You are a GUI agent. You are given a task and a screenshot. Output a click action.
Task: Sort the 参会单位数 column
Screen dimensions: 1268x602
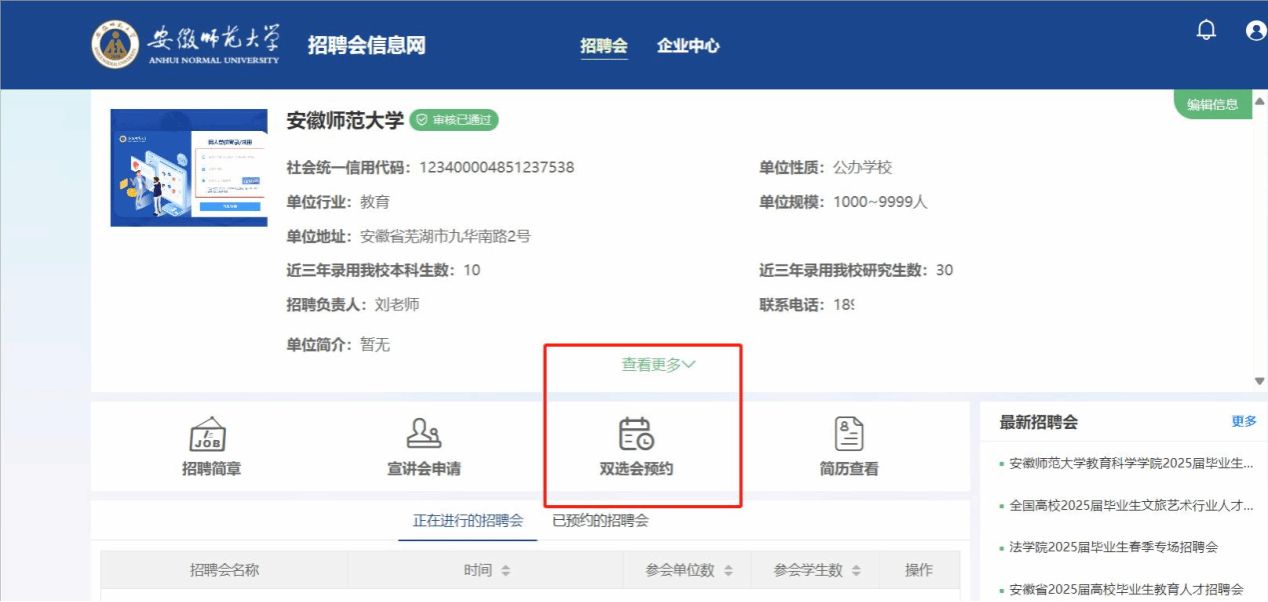point(728,570)
